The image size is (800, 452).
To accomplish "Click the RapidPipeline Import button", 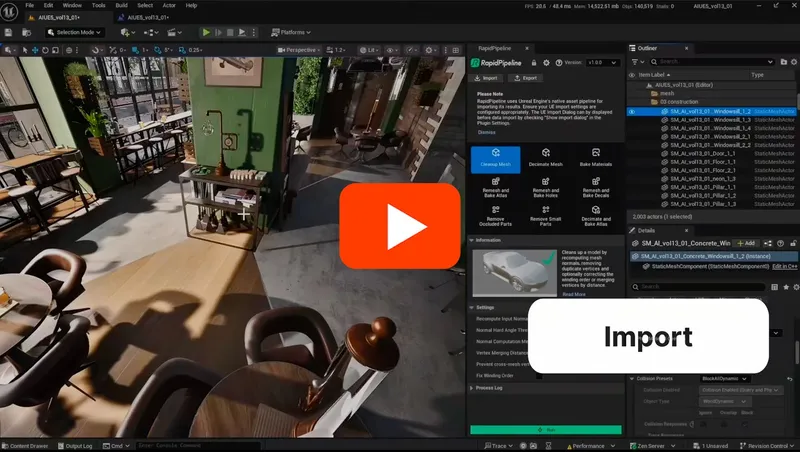I will click(486, 78).
